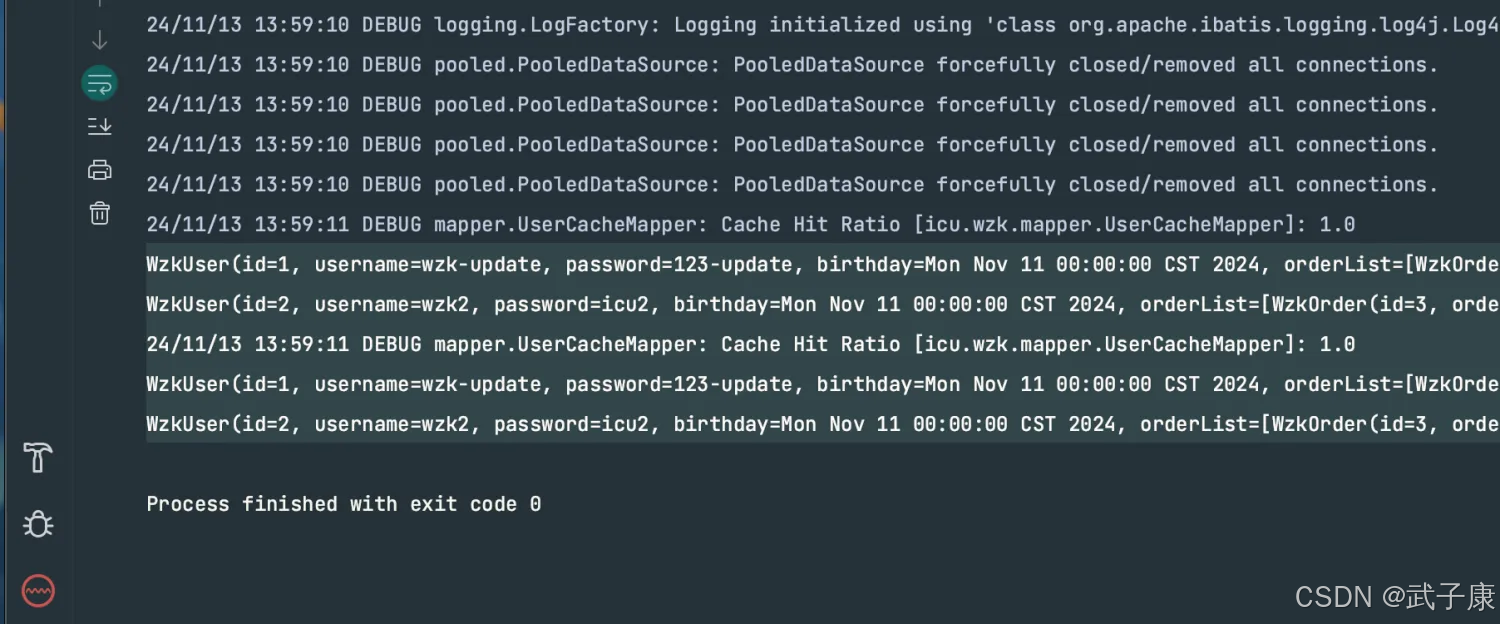1500x624 pixels.
Task: Click the LogFactory 'Logging initialized' log line
Action: pyautogui.click(x=823, y=25)
